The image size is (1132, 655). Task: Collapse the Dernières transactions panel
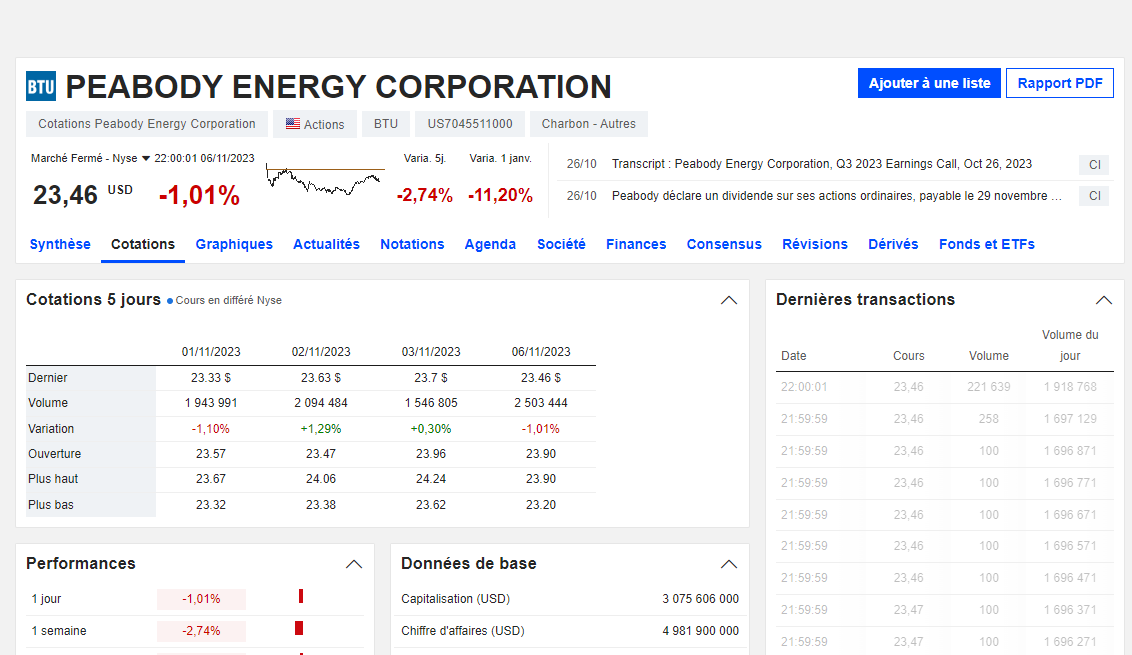[1103, 300]
